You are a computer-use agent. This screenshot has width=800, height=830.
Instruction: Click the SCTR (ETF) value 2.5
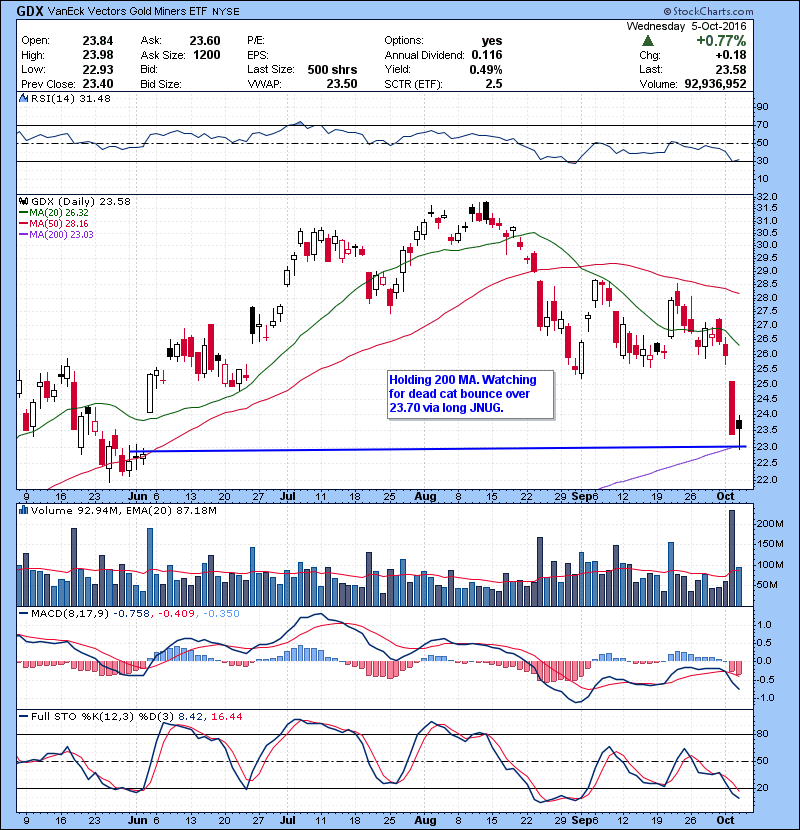coord(494,84)
